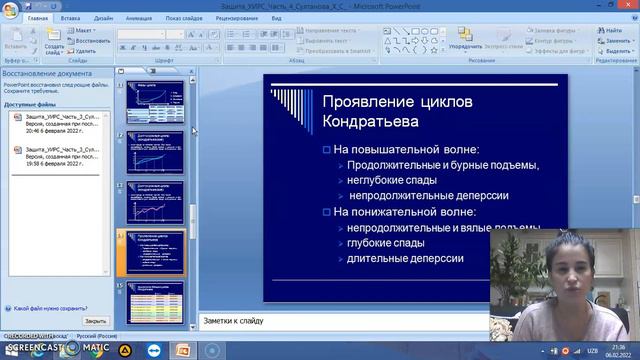Select the five-point star shape
This screenshot has width=640, height=360.
pos(434,50)
